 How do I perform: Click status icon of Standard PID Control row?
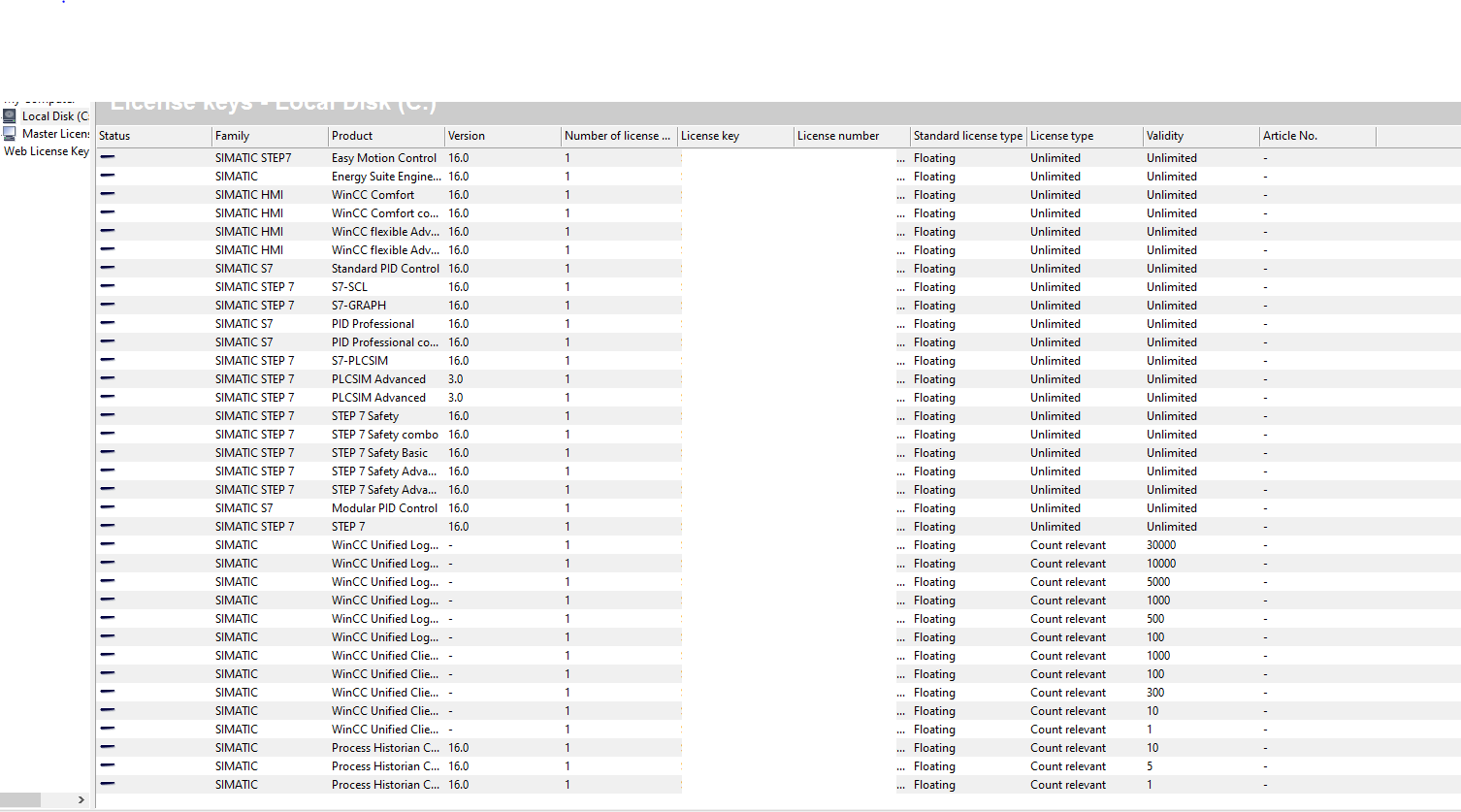[107, 268]
